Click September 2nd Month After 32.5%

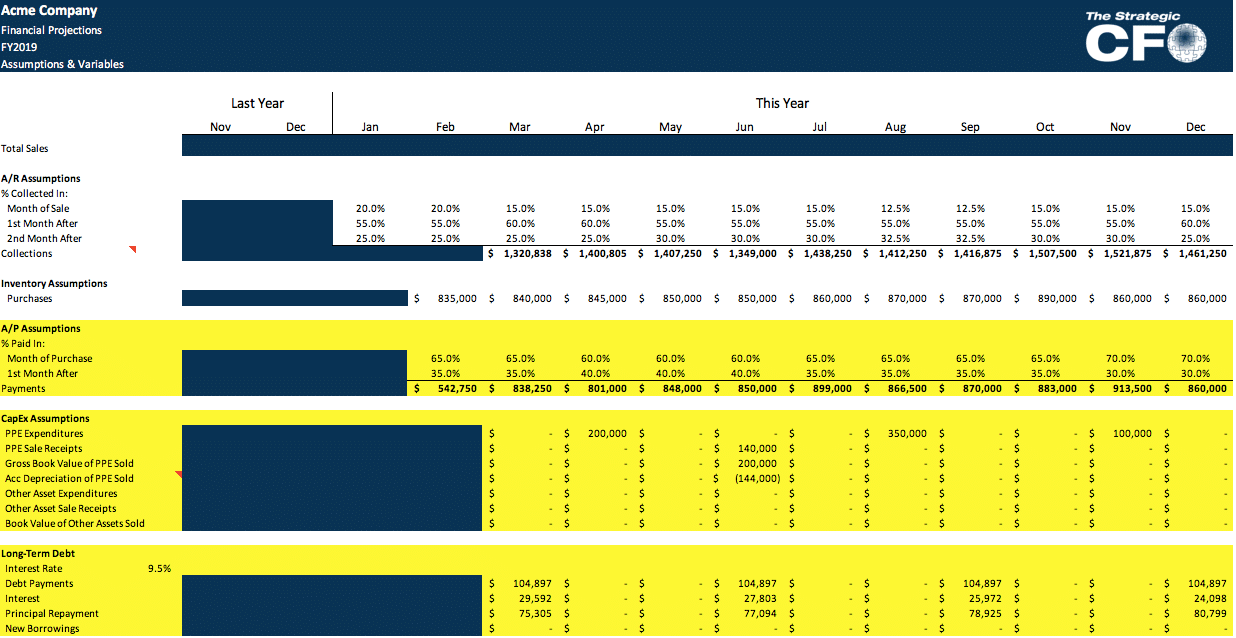[970, 238]
